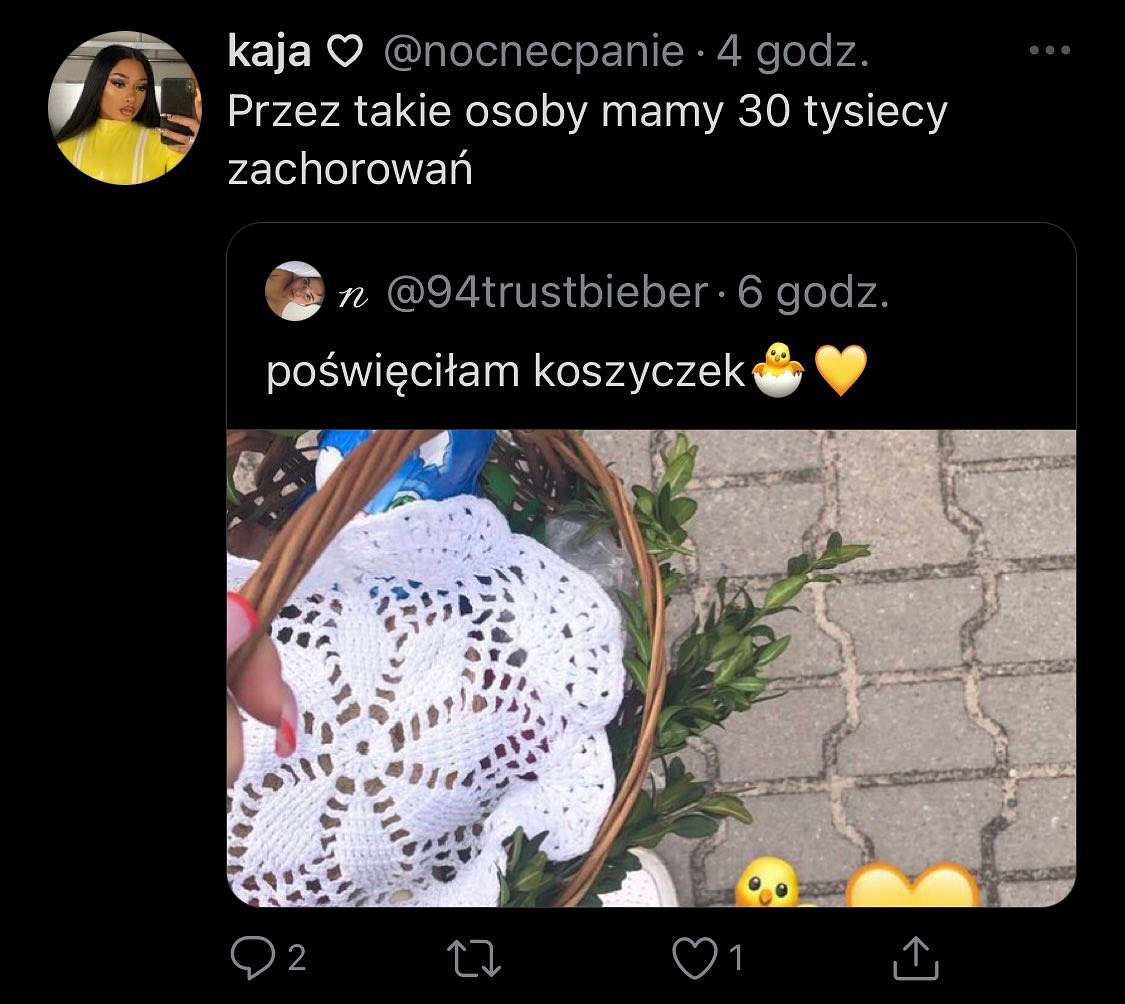Tap the yellow heart emoji in quote
Viewport: 1125px width, 1004px height.
click(842, 370)
